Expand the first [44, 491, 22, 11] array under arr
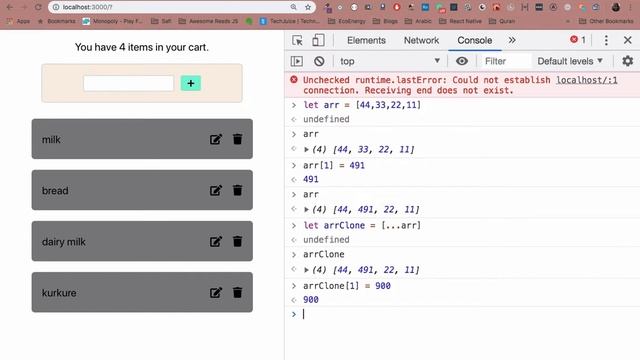Screen dimensions: 640x360 (x=306, y=209)
